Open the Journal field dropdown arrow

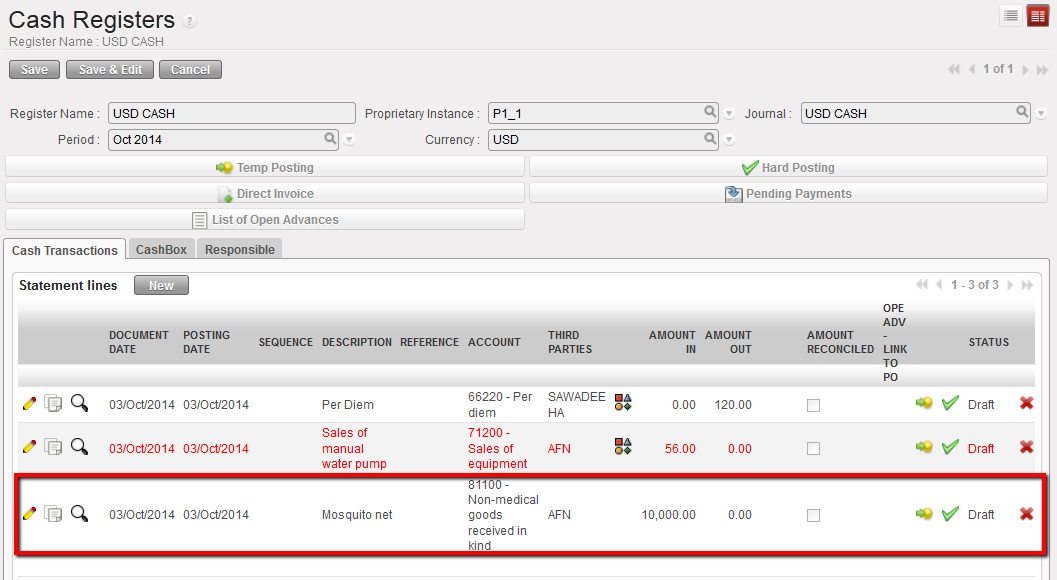click(1041, 114)
